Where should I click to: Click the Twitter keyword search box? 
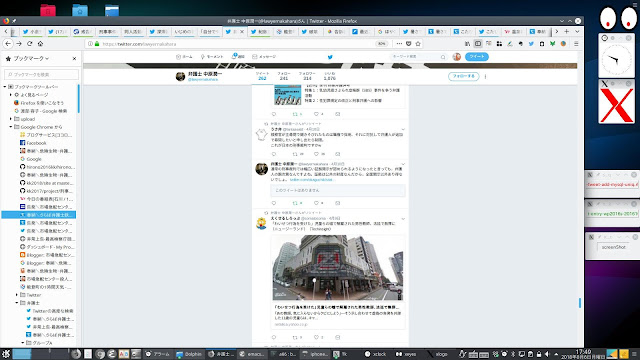[x=418, y=57]
